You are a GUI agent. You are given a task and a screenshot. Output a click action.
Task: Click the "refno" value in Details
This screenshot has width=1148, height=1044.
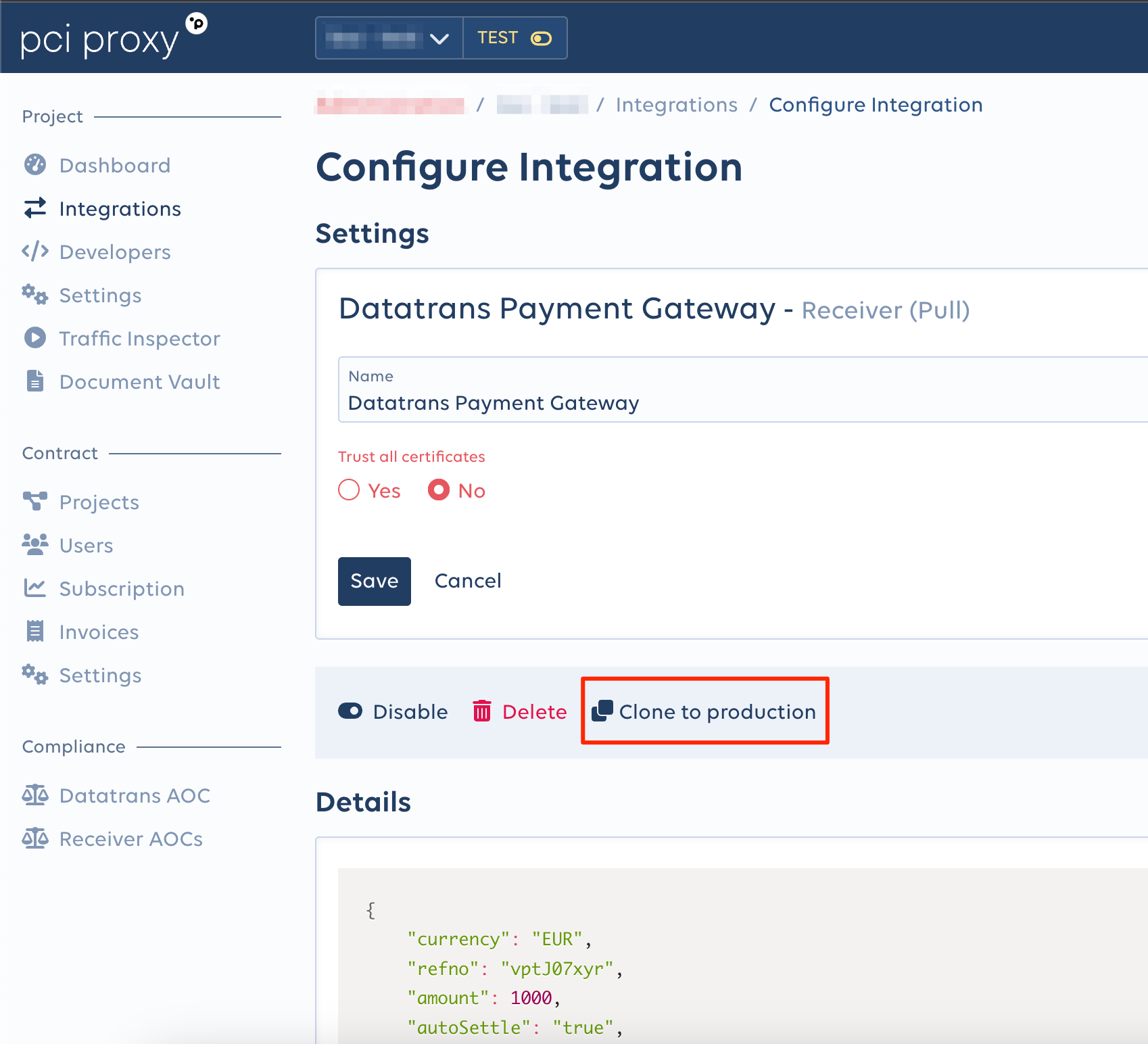click(x=557, y=969)
